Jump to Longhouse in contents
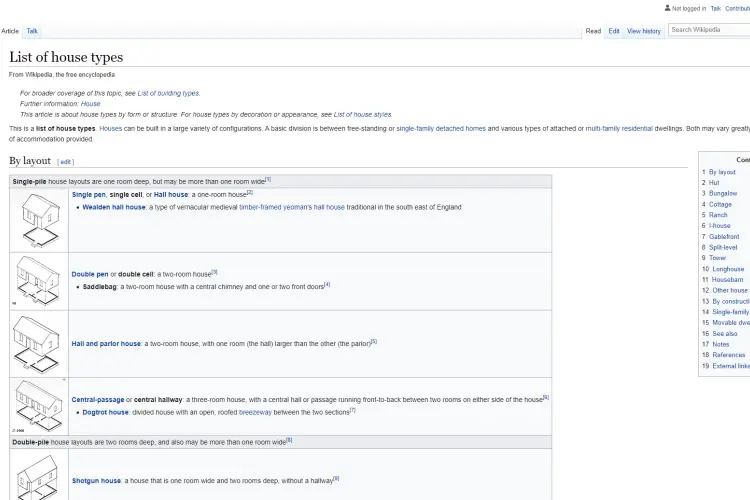 point(728,269)
